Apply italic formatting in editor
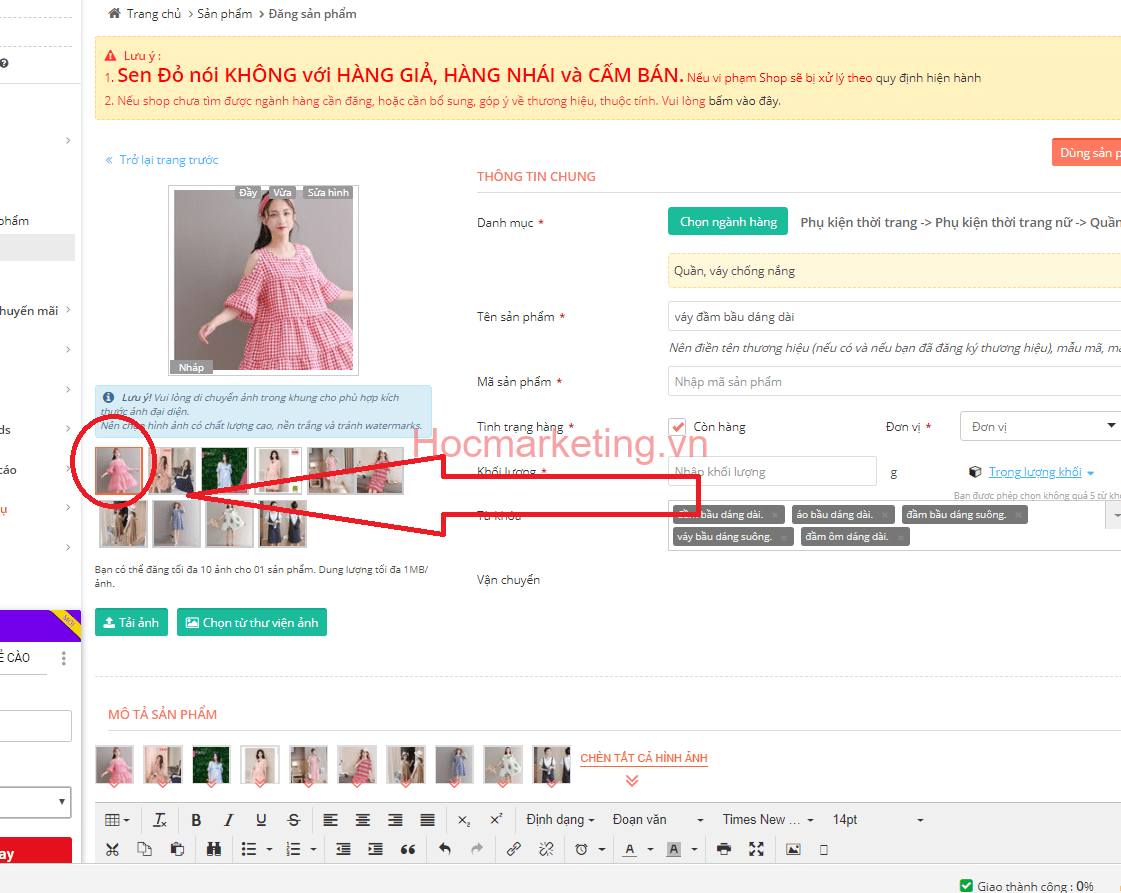The height and width of the screenshot is (893, 1121). [228, 820]
